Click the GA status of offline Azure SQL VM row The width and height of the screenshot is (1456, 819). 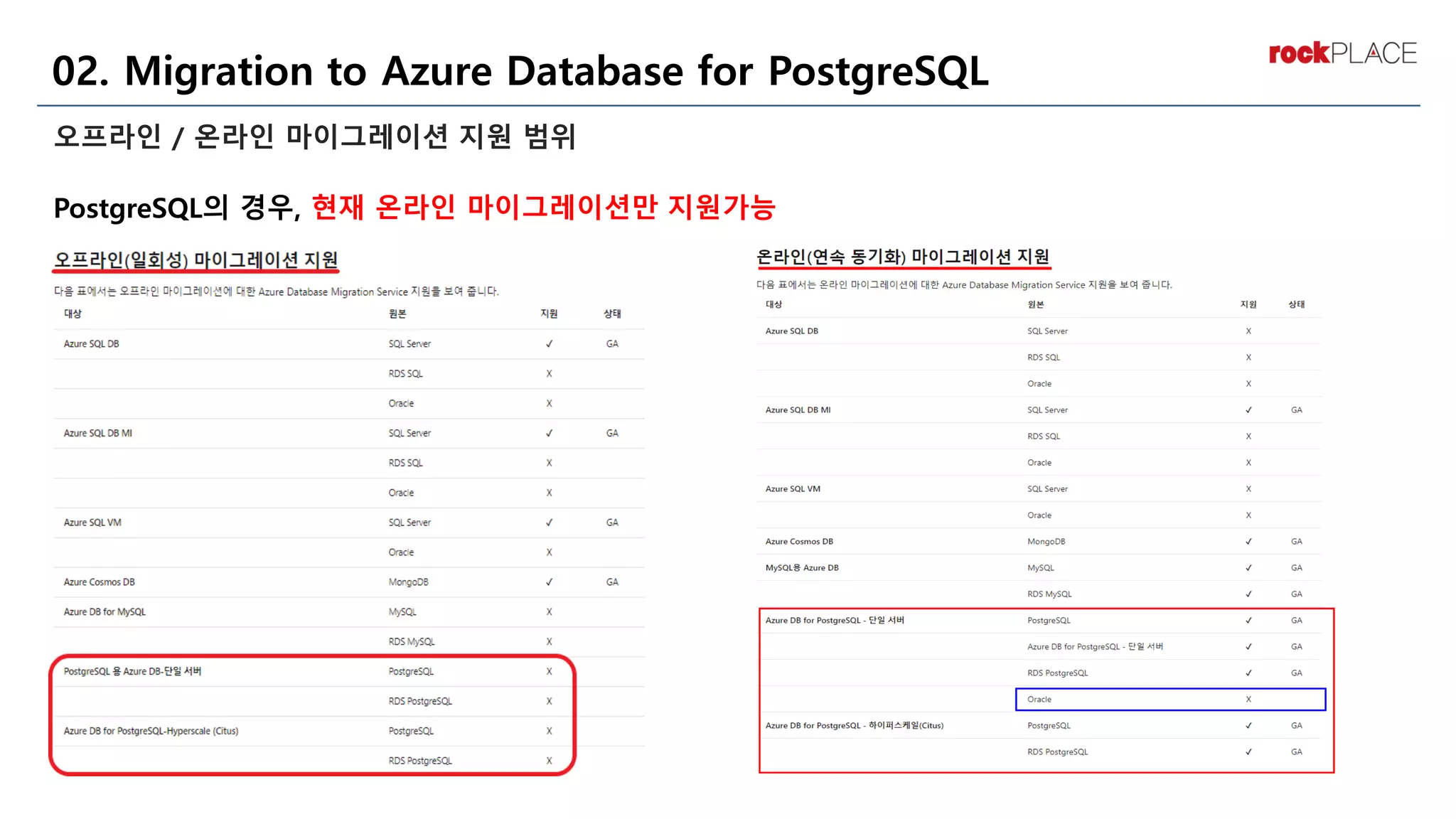(x=612, y=523)
